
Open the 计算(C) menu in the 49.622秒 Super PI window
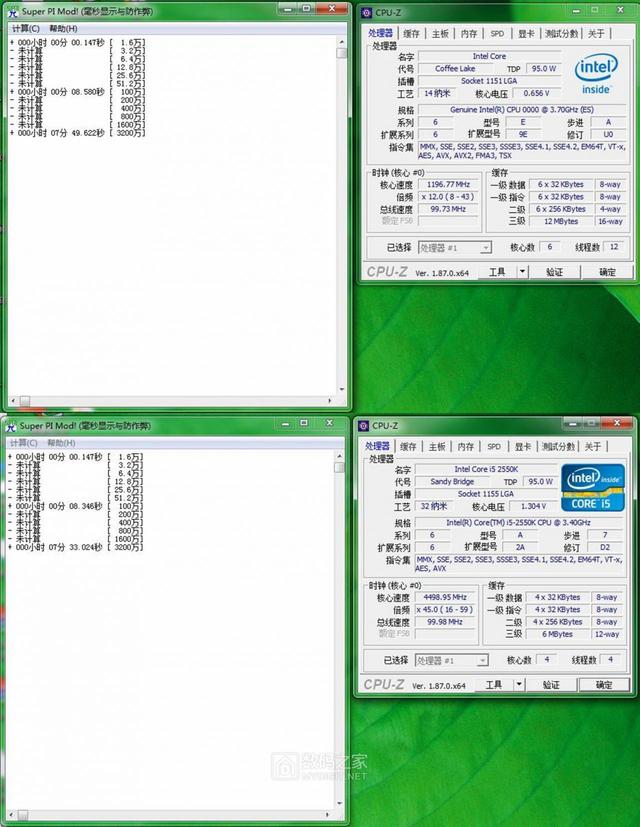click(26, 28)
